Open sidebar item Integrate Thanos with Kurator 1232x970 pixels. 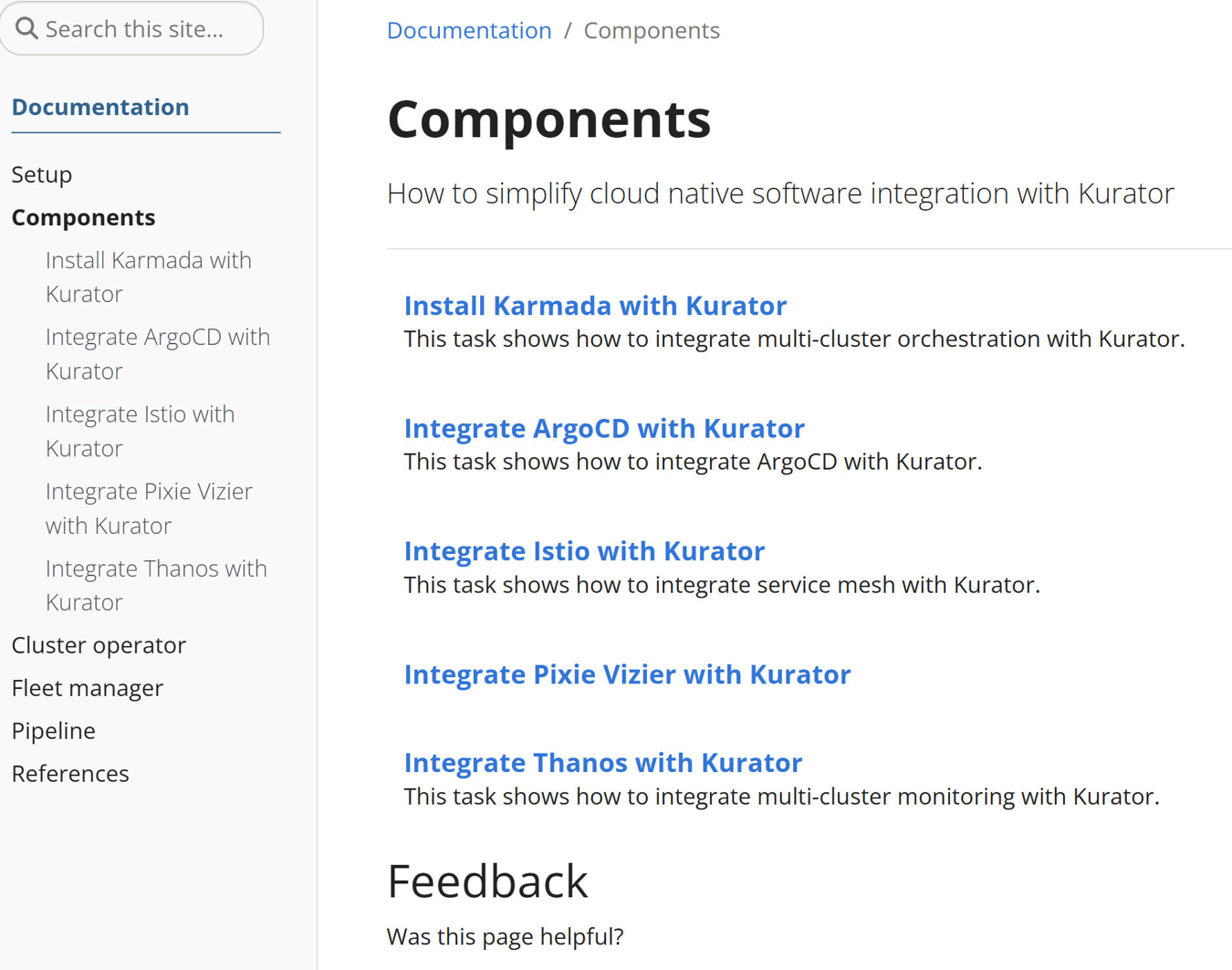(x=156, y=585)
